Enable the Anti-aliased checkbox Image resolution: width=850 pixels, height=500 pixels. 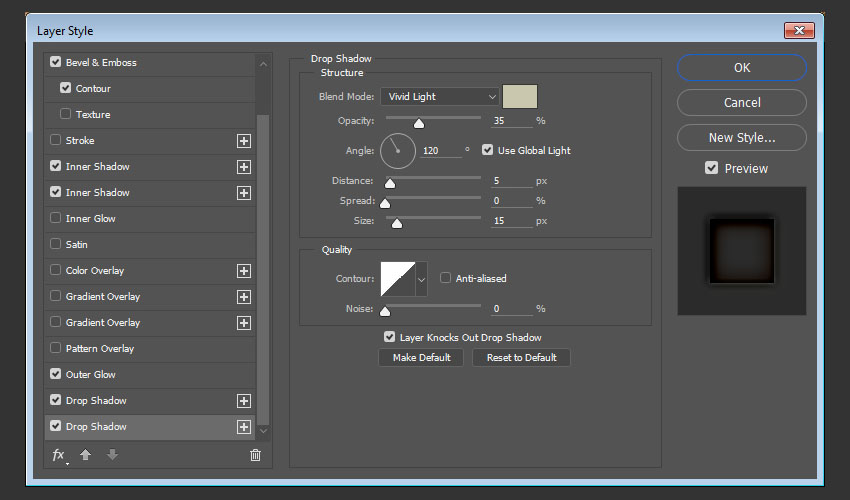(445, 278)
